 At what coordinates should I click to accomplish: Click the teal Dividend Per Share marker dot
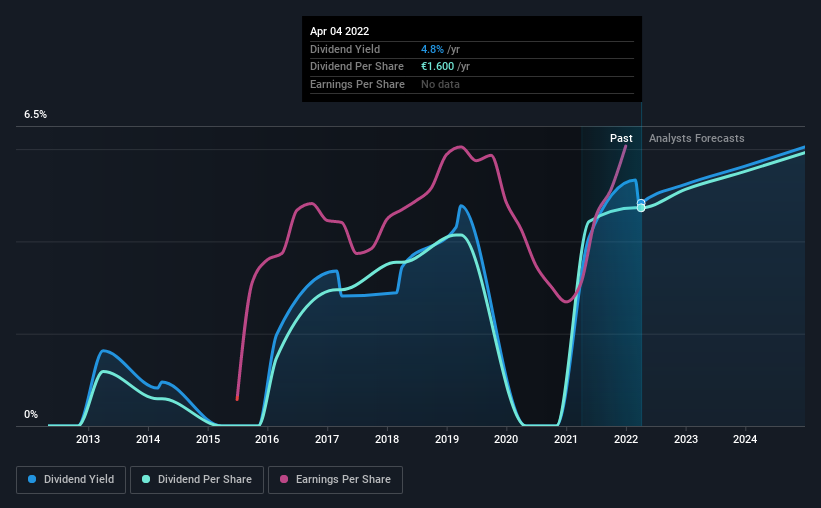click(641, 208)
